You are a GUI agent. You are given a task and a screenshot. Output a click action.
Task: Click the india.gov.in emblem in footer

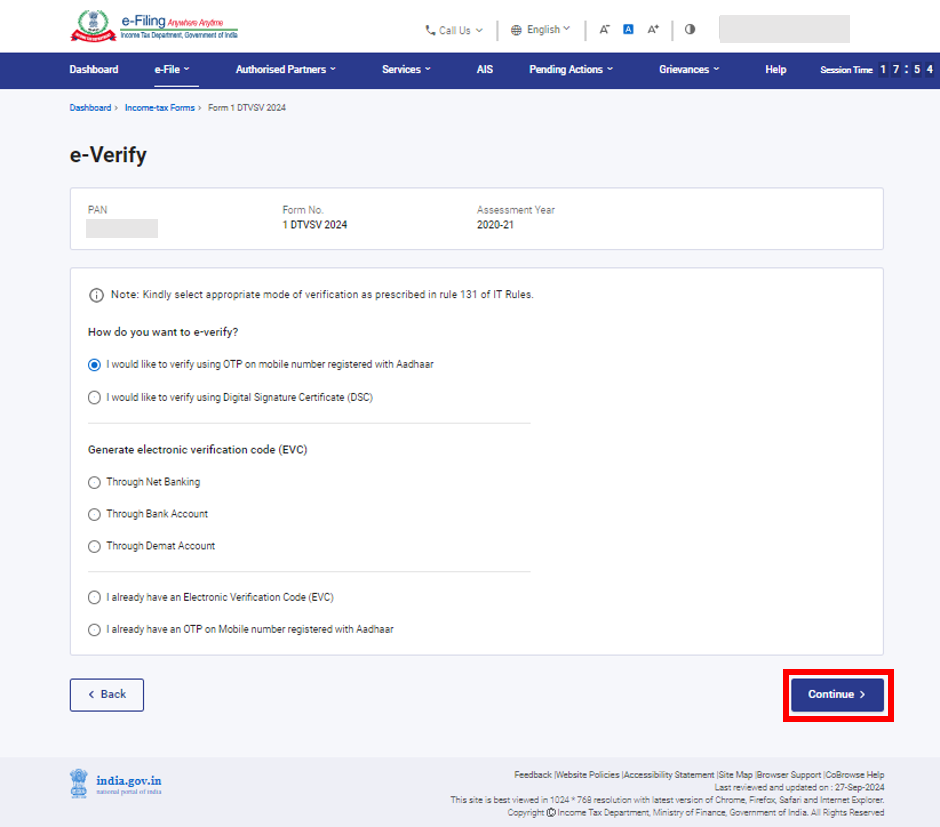pyautogui.click(x=79, y=784)
